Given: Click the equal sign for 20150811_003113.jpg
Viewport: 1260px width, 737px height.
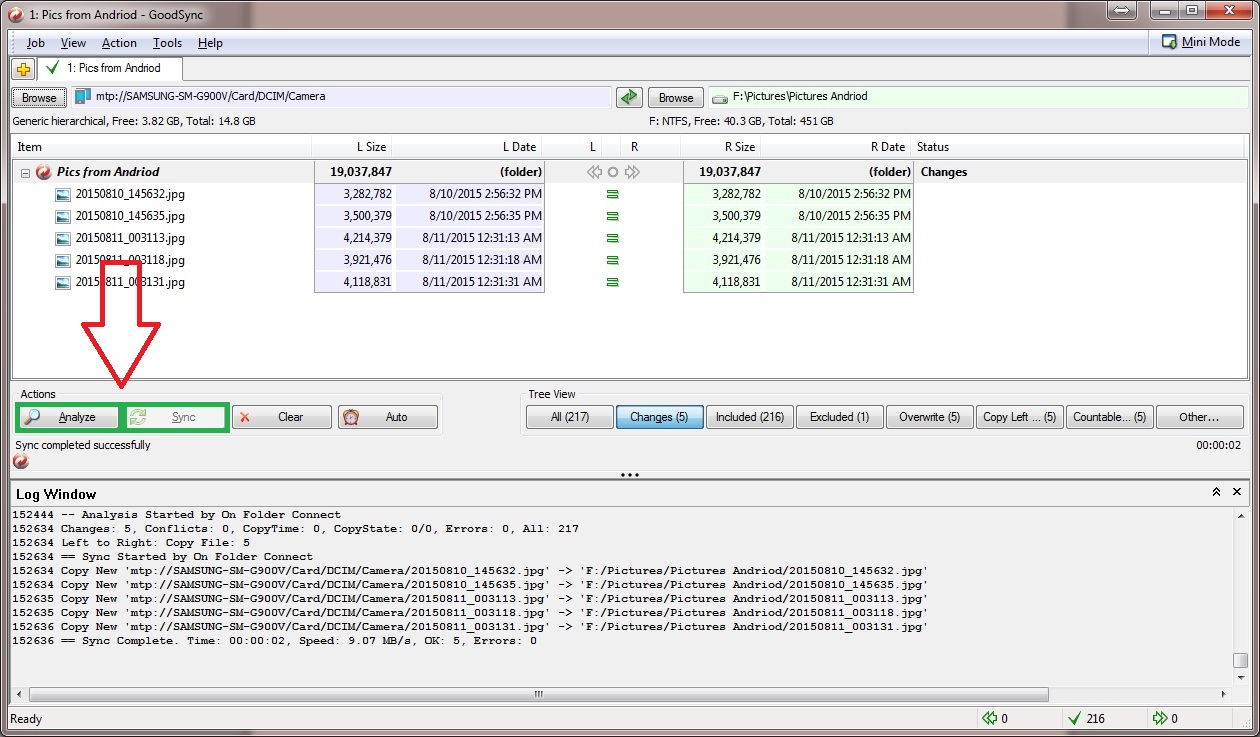Looking at the screenshot, I should click(x=613, y=238).
